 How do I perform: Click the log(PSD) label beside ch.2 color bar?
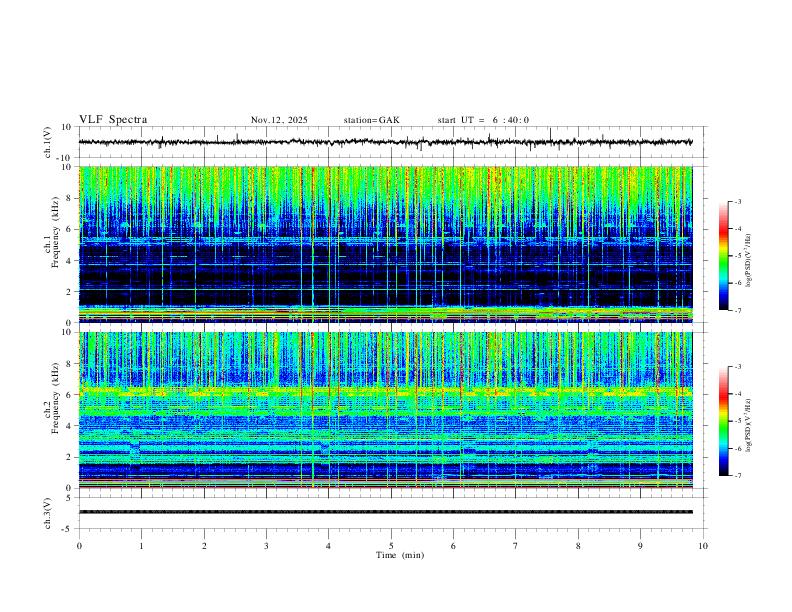pyautogui.click(x=749, y=425)
